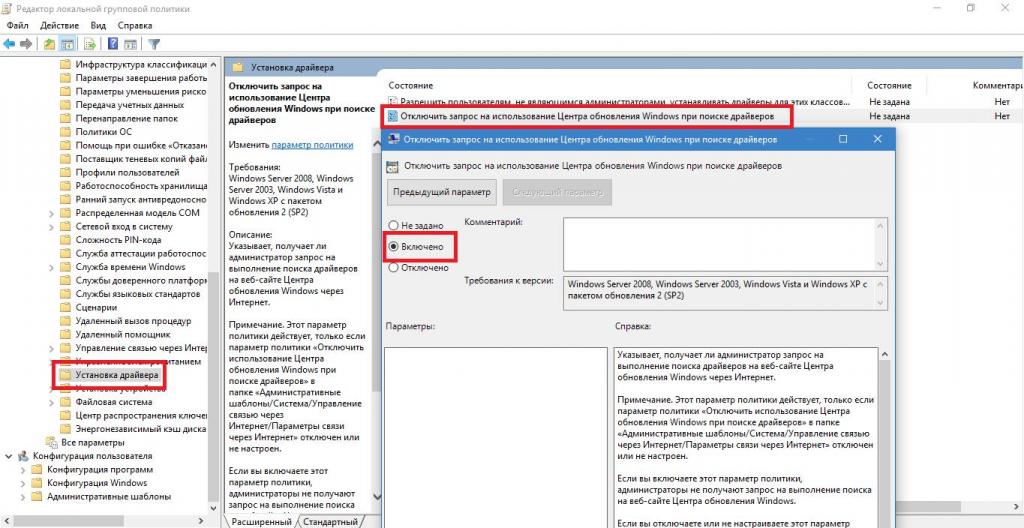Screen dimensions: 1024x528
Task: Switch to the Расширенный tab
Action: pos(261,521)
